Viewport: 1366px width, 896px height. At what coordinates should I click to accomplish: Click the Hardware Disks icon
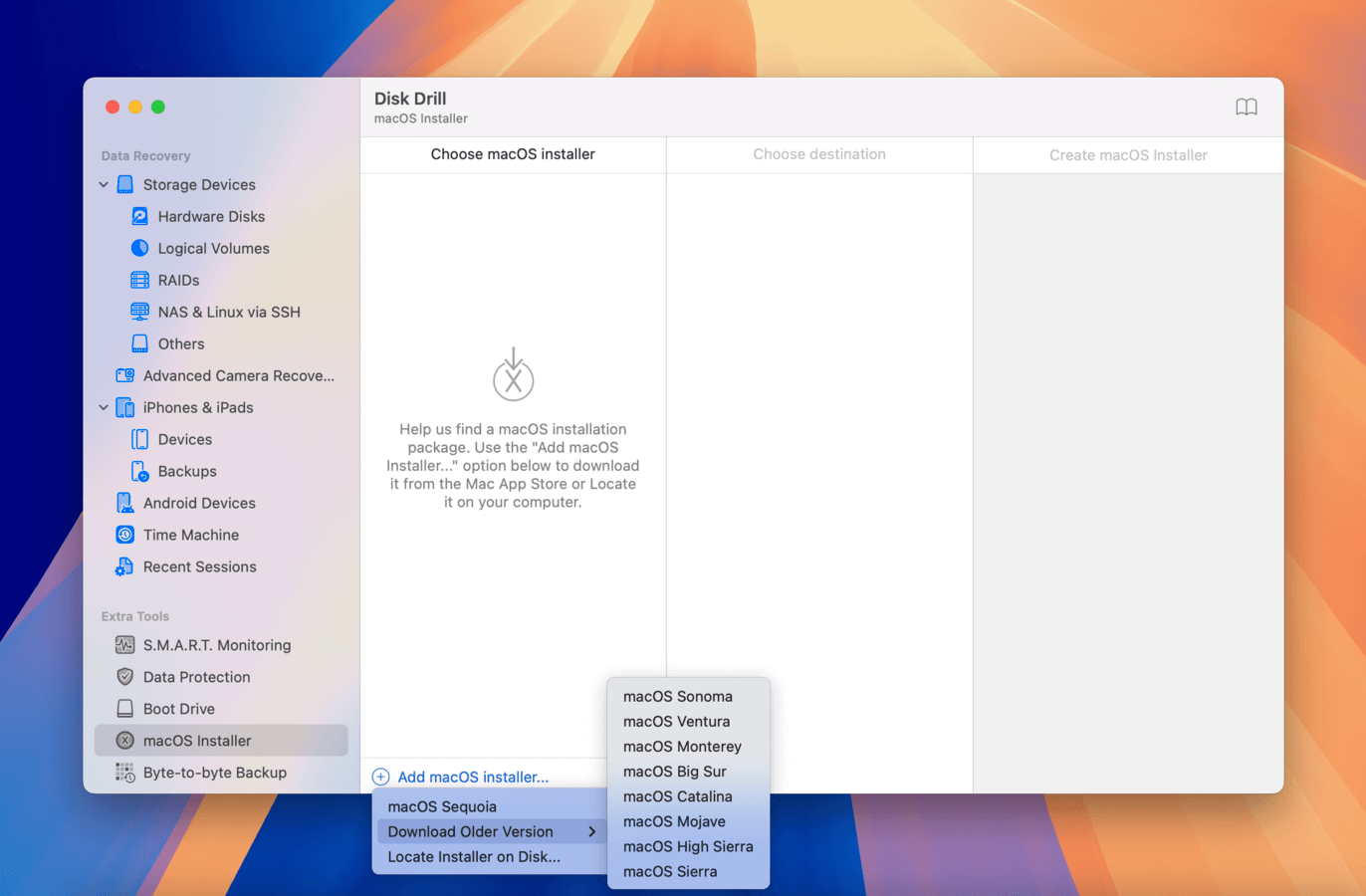[139, 216]
